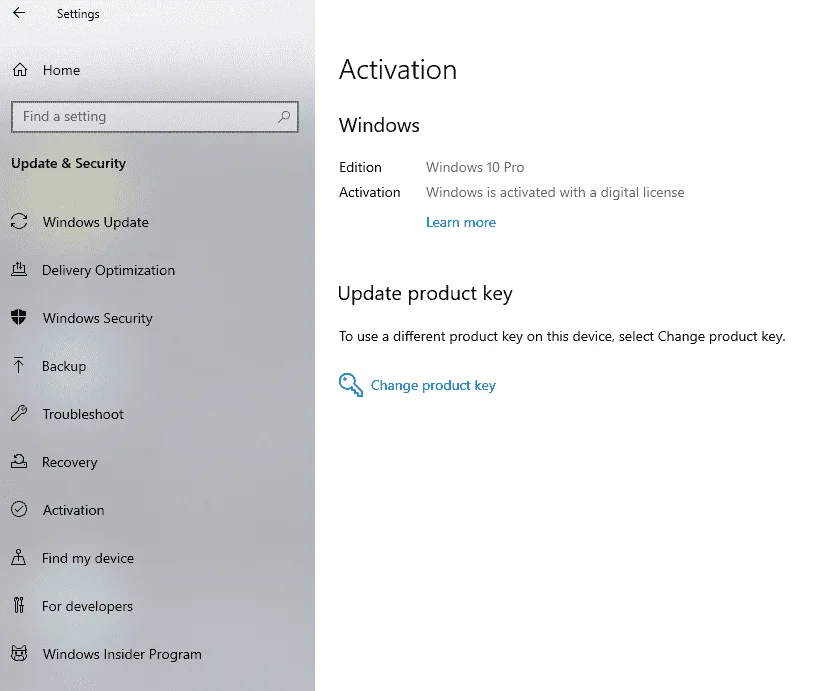Open Find my device settings

click(88, 558)
